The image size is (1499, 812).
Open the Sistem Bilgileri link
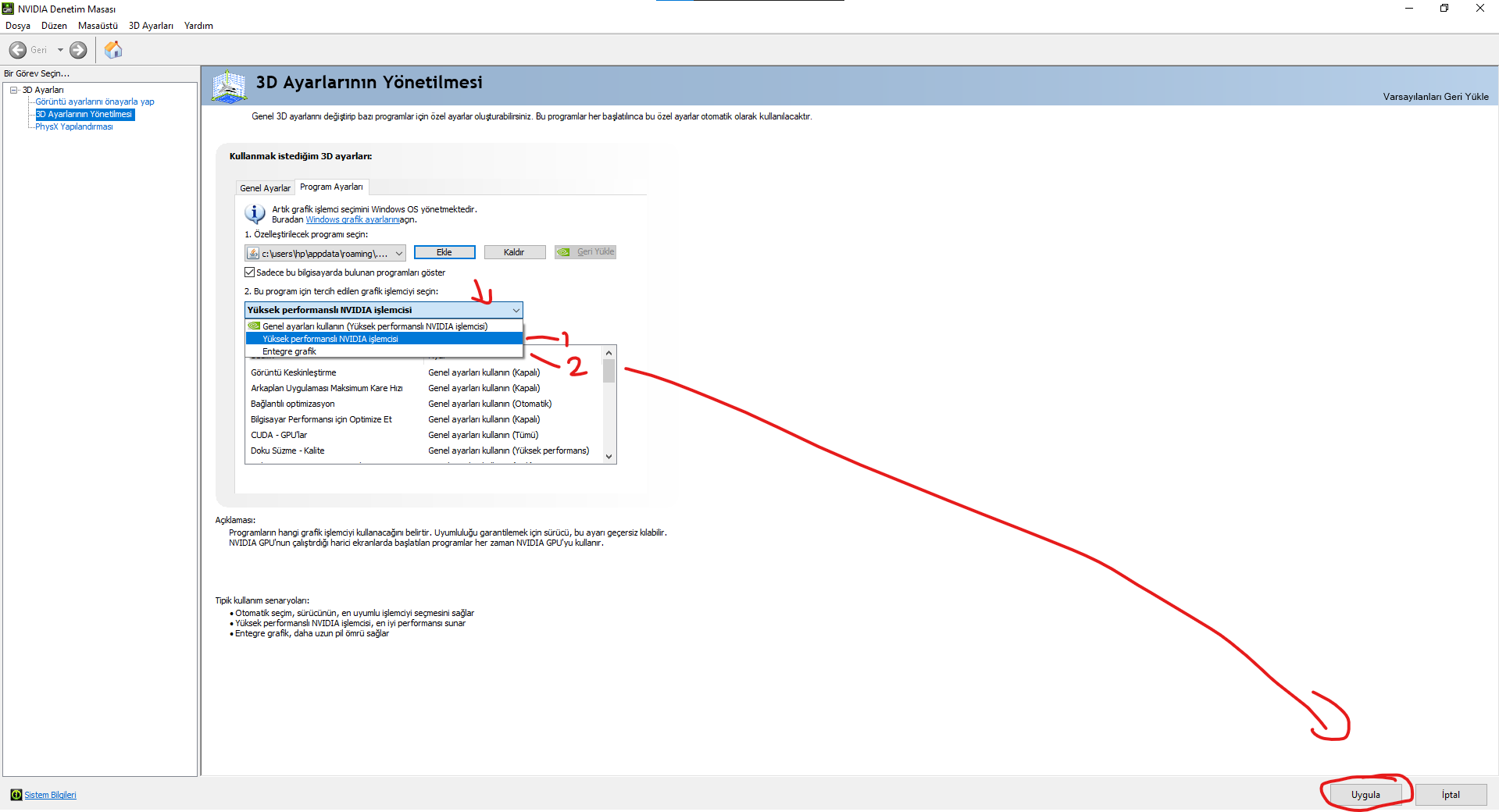[x=50, y=795]
